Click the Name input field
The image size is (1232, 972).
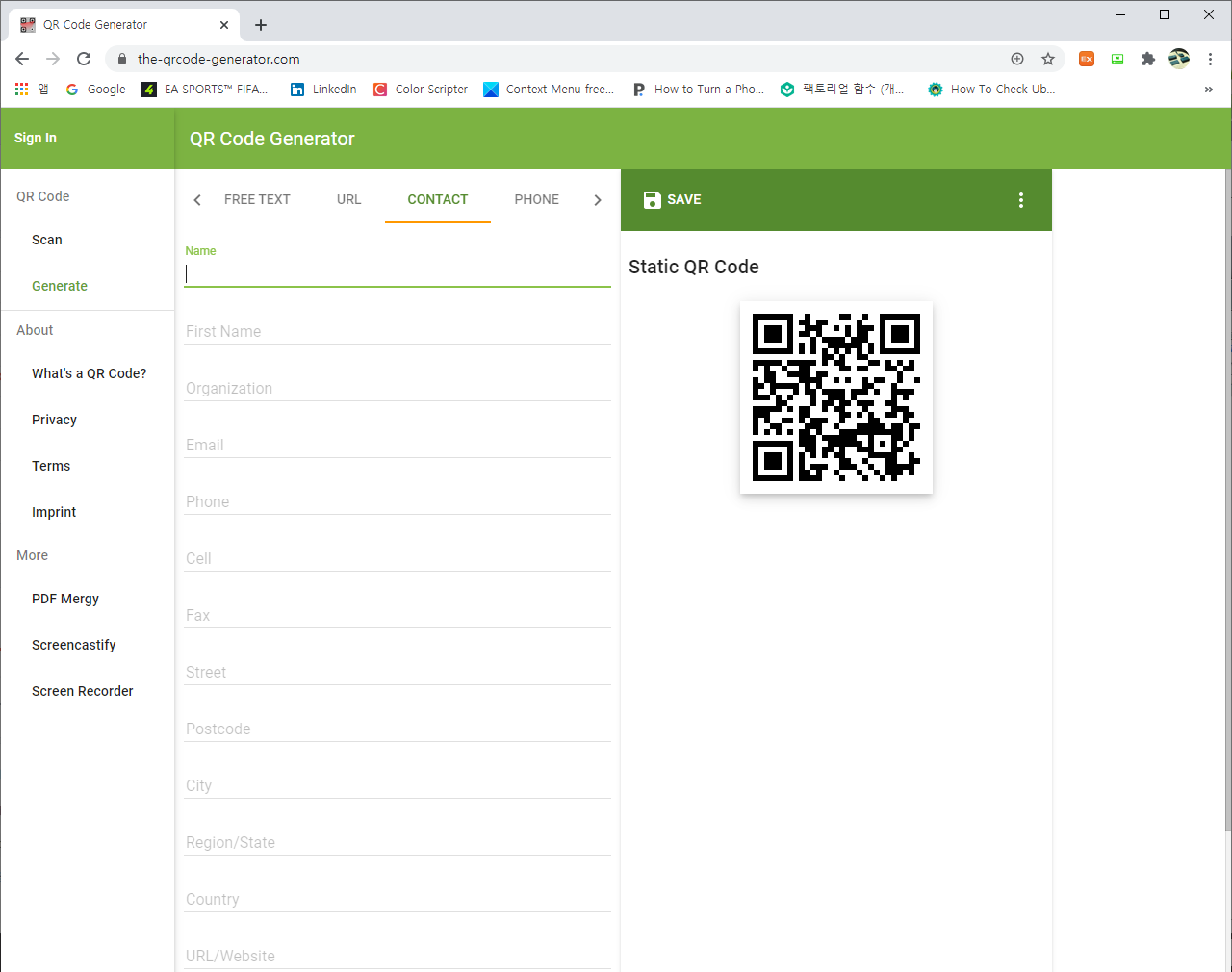tap(398, 274)
